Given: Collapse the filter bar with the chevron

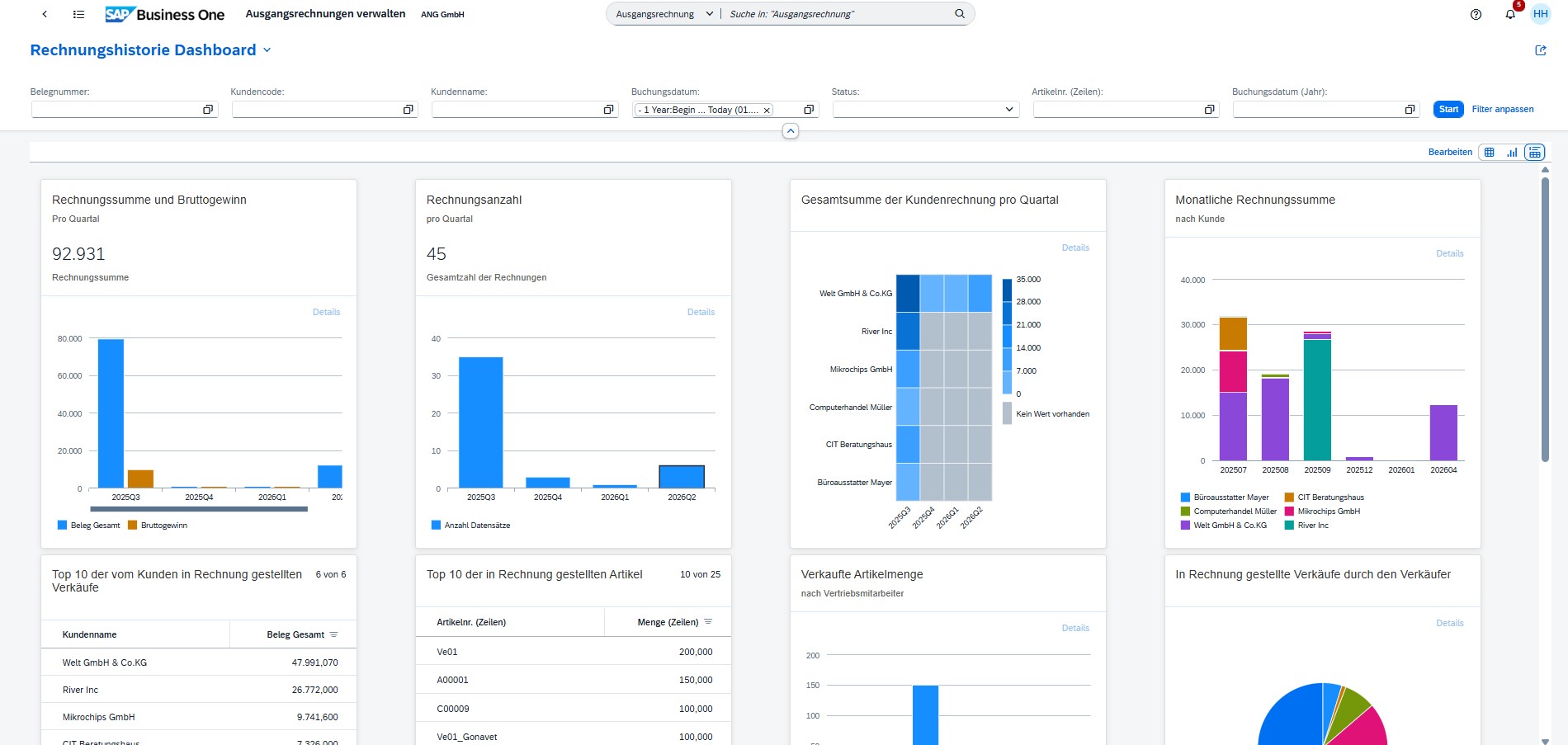Looking at the screenshot, I should pyautogui.click(x=791, y=130).
